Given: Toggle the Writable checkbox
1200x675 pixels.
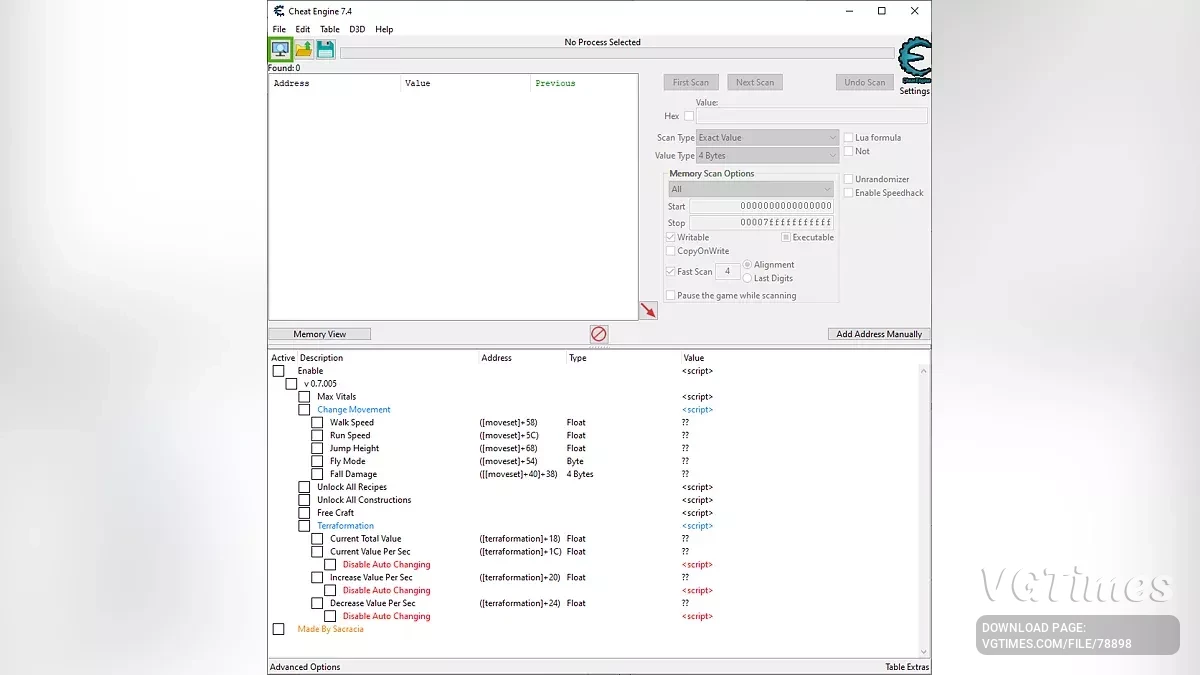Looking at the screenshot, I should [x=671, y=237].
